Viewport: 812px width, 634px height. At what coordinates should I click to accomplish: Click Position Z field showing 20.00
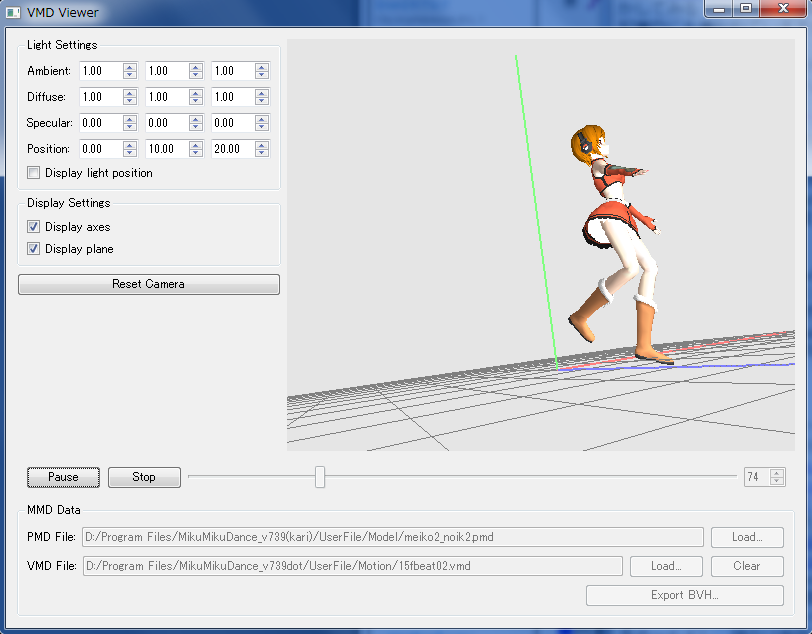click(x=233, y=149)
